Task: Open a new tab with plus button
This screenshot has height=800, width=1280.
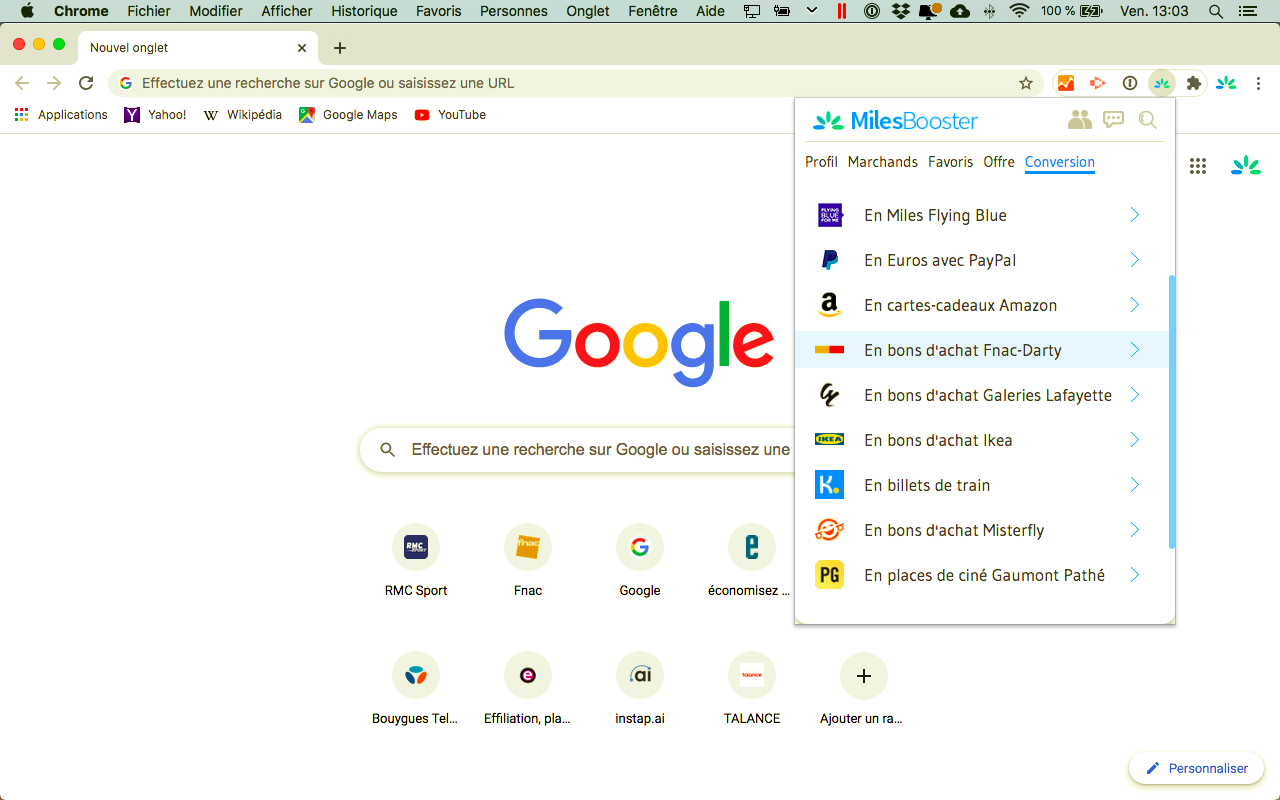Action: coord(340,47)
